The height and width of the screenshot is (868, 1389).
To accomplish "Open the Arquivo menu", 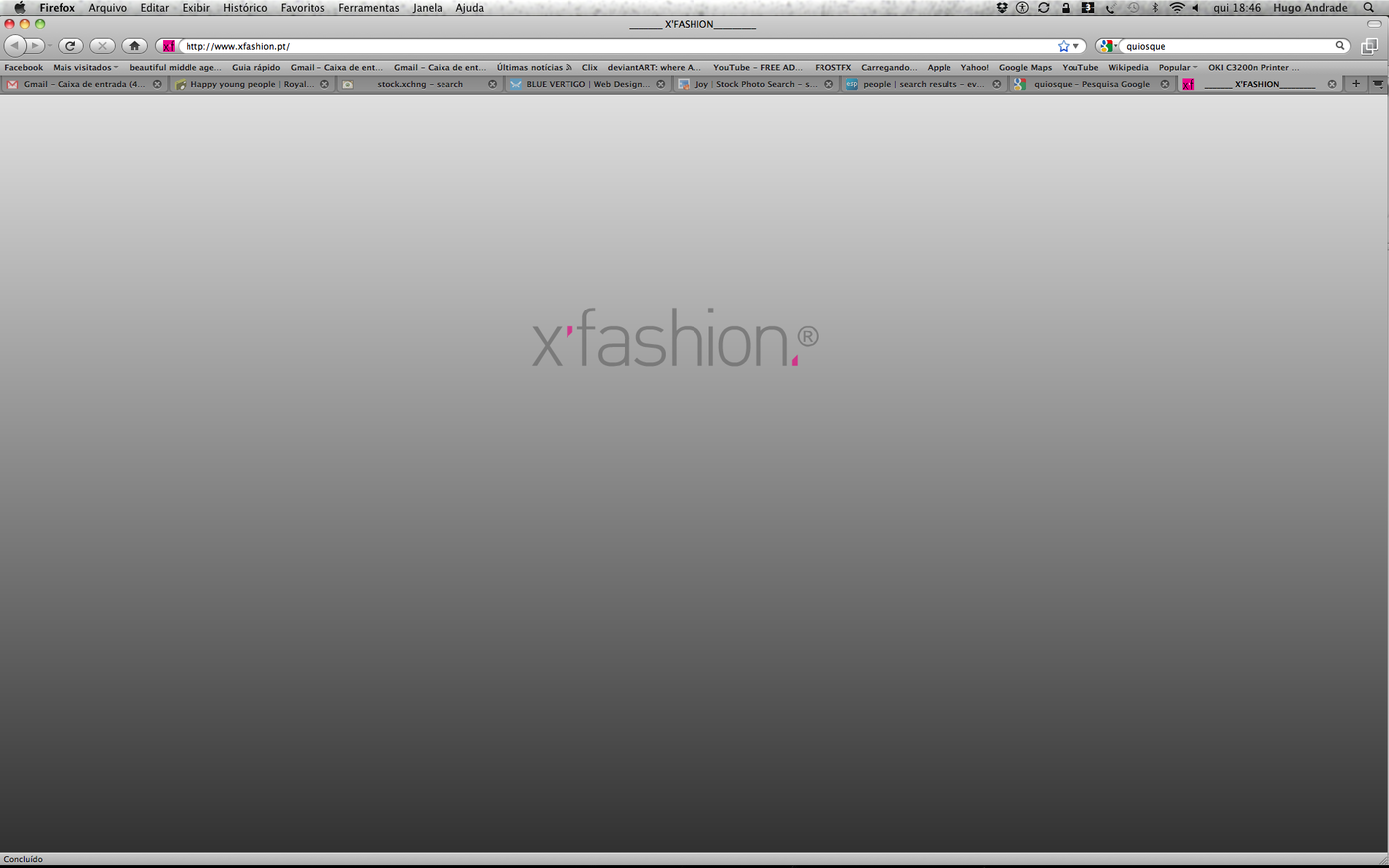I will [x=107, y=8].
